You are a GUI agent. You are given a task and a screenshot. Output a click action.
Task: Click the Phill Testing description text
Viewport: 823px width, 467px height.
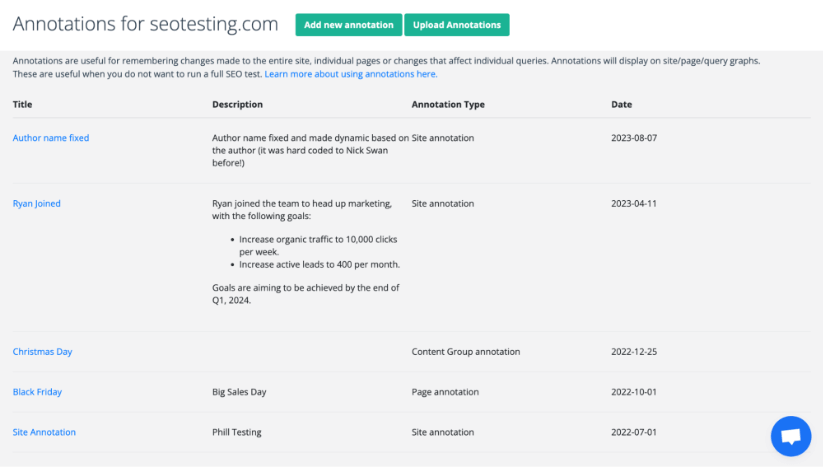coord(237,432)
